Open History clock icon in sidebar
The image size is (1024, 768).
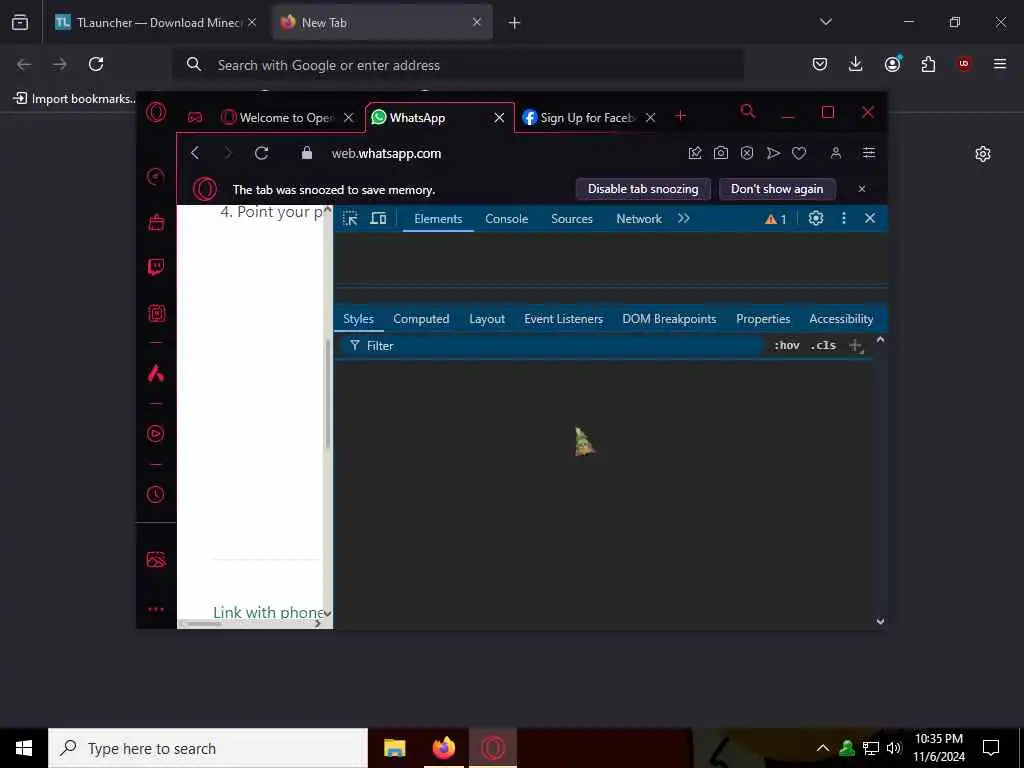[155, 494]
